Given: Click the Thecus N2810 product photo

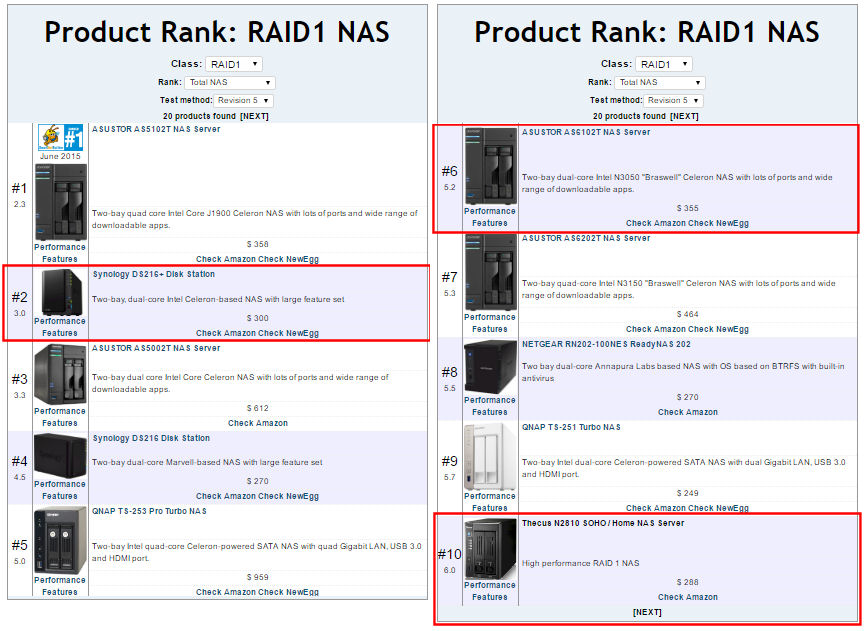Looking at the screenshot, I should [490, 549].
